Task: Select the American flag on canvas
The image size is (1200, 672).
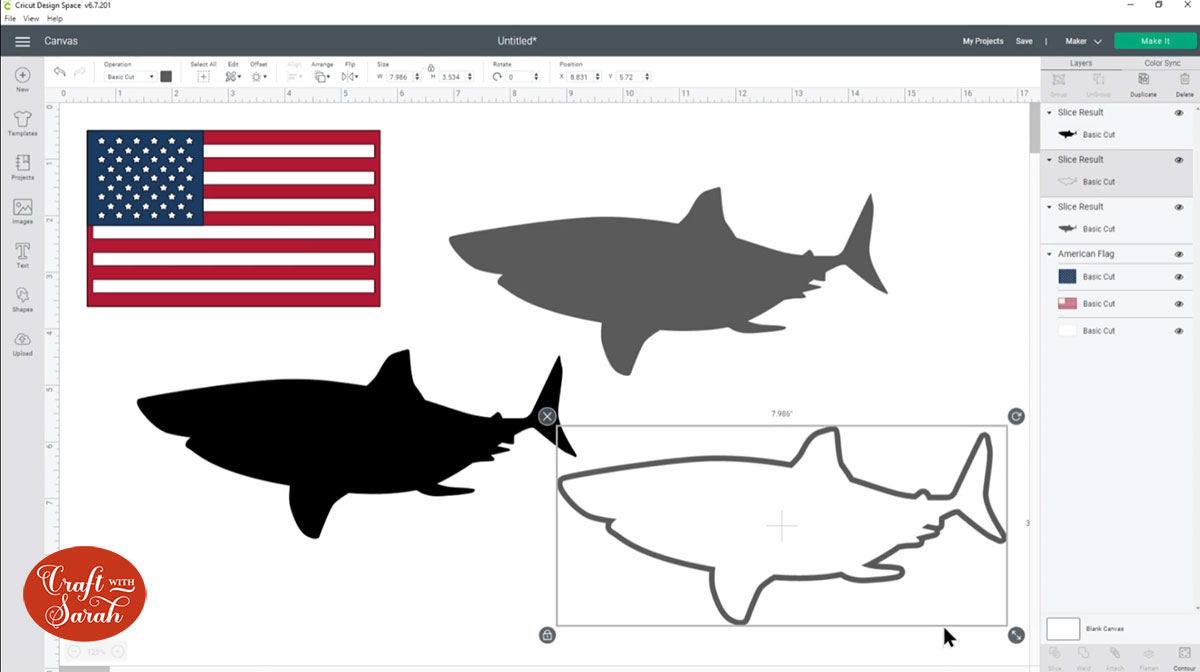Action: click(x=233, y=218)
